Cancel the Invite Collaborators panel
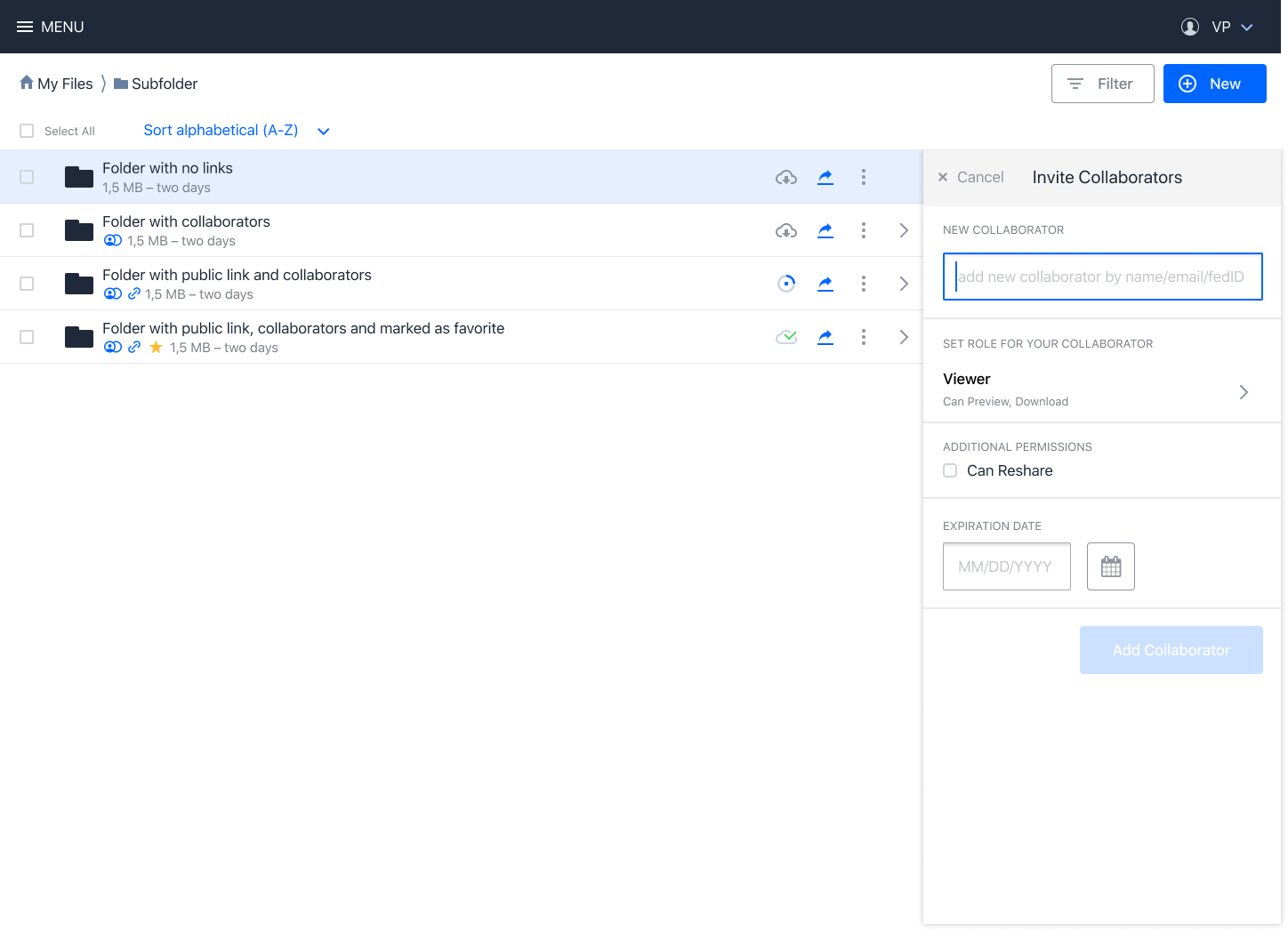 (970, 177)
